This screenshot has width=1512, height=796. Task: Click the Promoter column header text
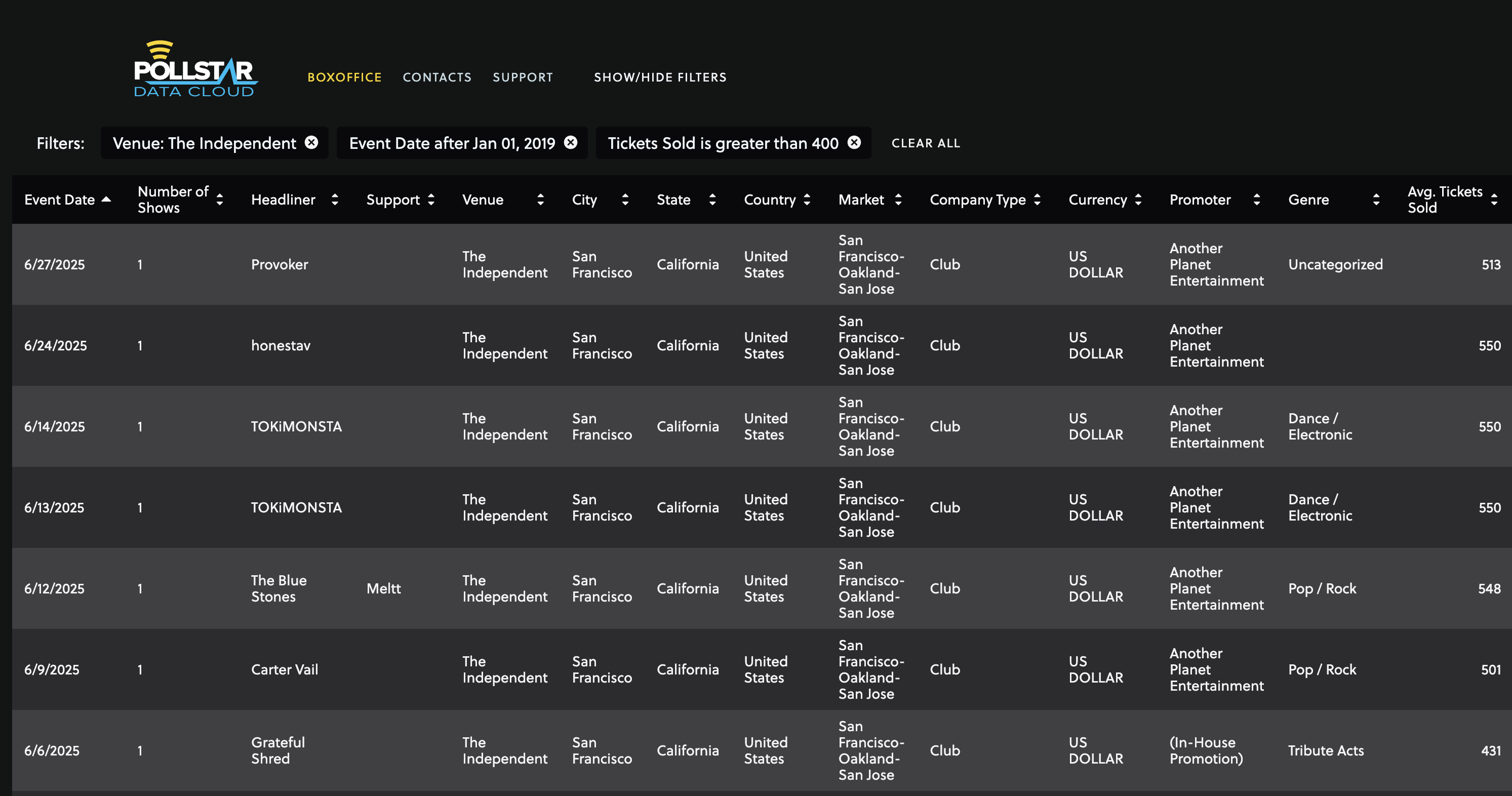pos(1200,200)
